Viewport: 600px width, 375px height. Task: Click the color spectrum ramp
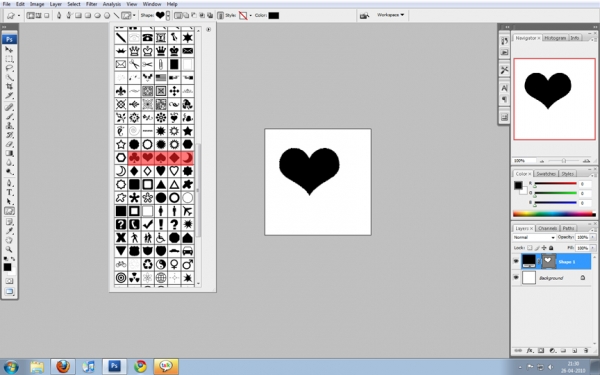(x=554, y=214)
